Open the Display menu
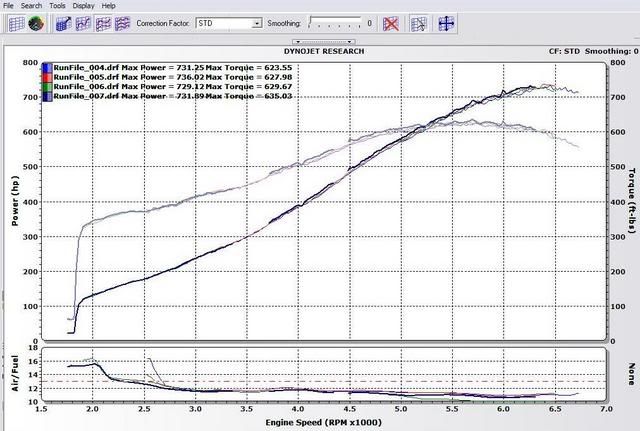The width and height of the screenshot is (640, 431). click(x=84, y=5)
